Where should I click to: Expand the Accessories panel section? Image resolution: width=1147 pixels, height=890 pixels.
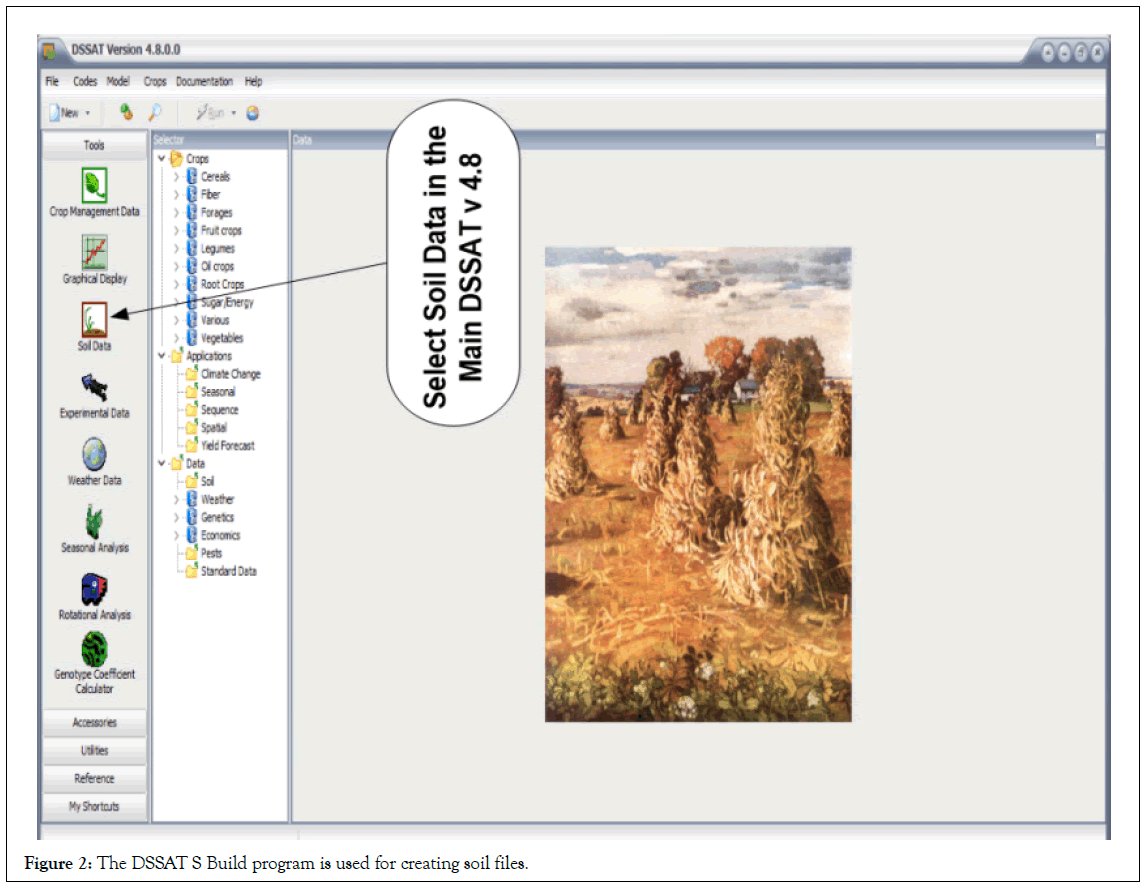(x=94, y=722)
